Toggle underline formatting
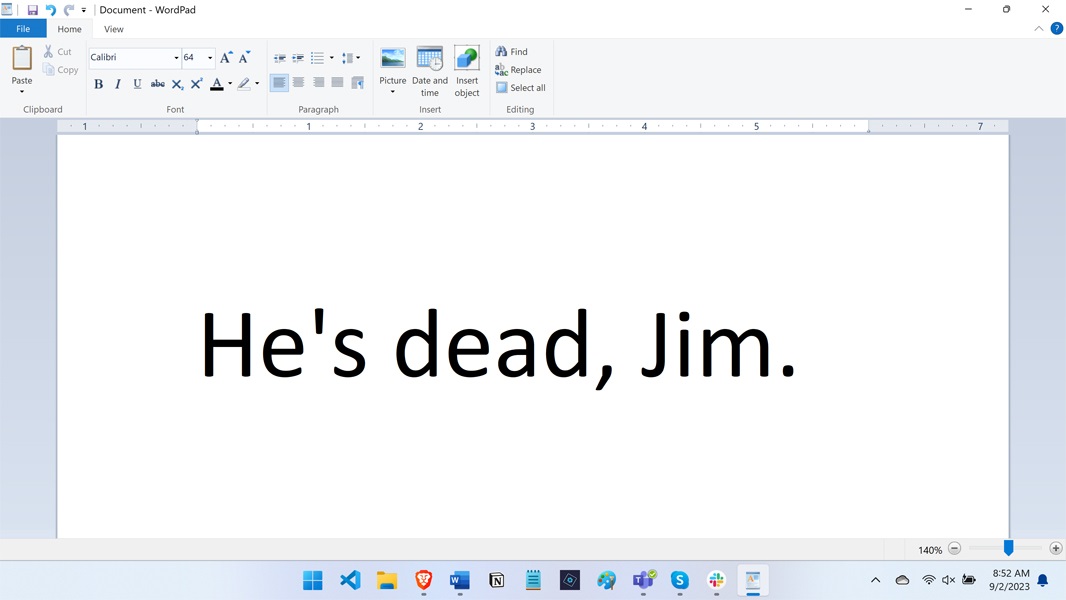This screenshot has width=1066, height=600. (x=137, y=84)
